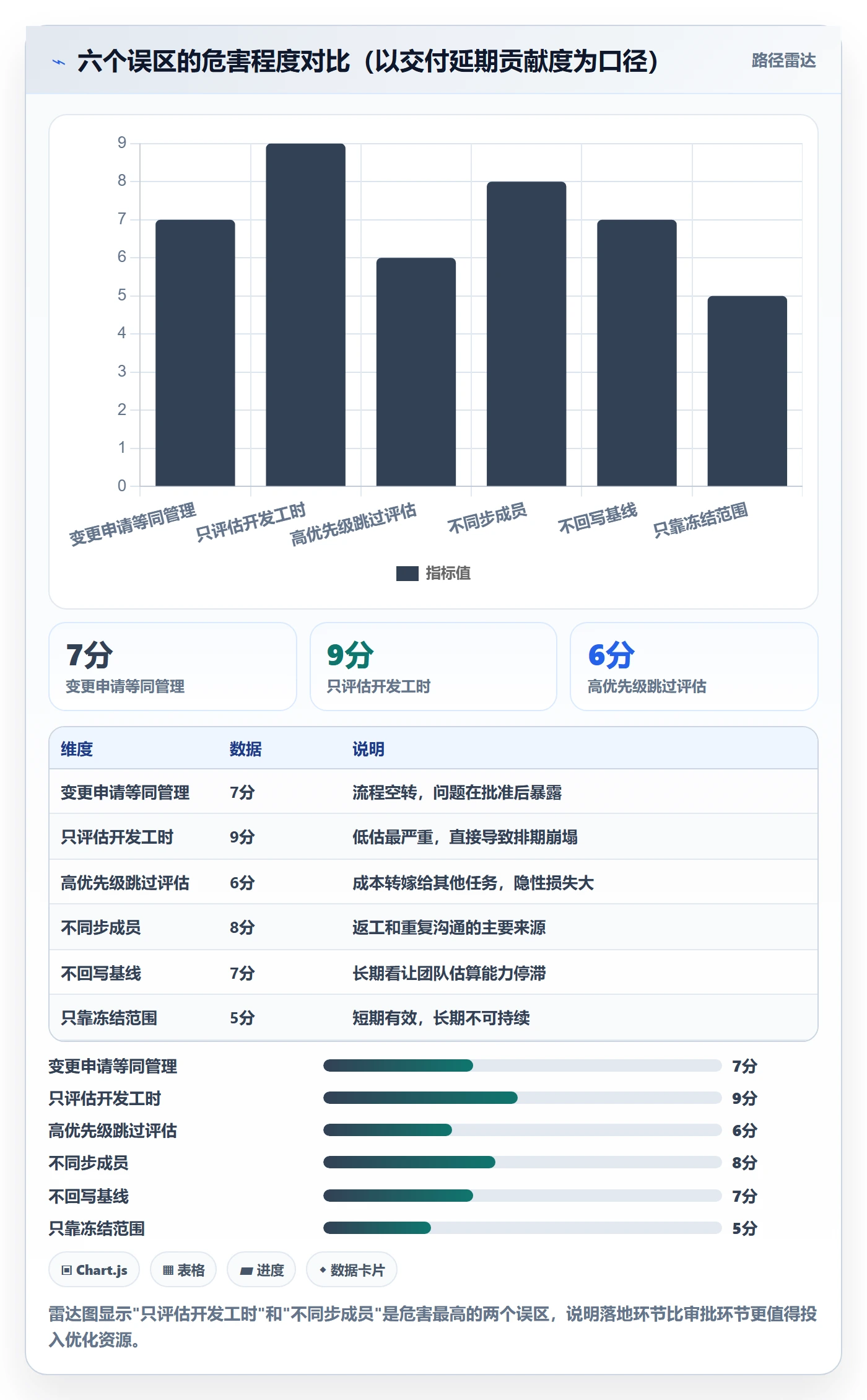The image size is (867, 1400).
Task: Select the 数据卡片 tag chip
Action: point(352,1270)
